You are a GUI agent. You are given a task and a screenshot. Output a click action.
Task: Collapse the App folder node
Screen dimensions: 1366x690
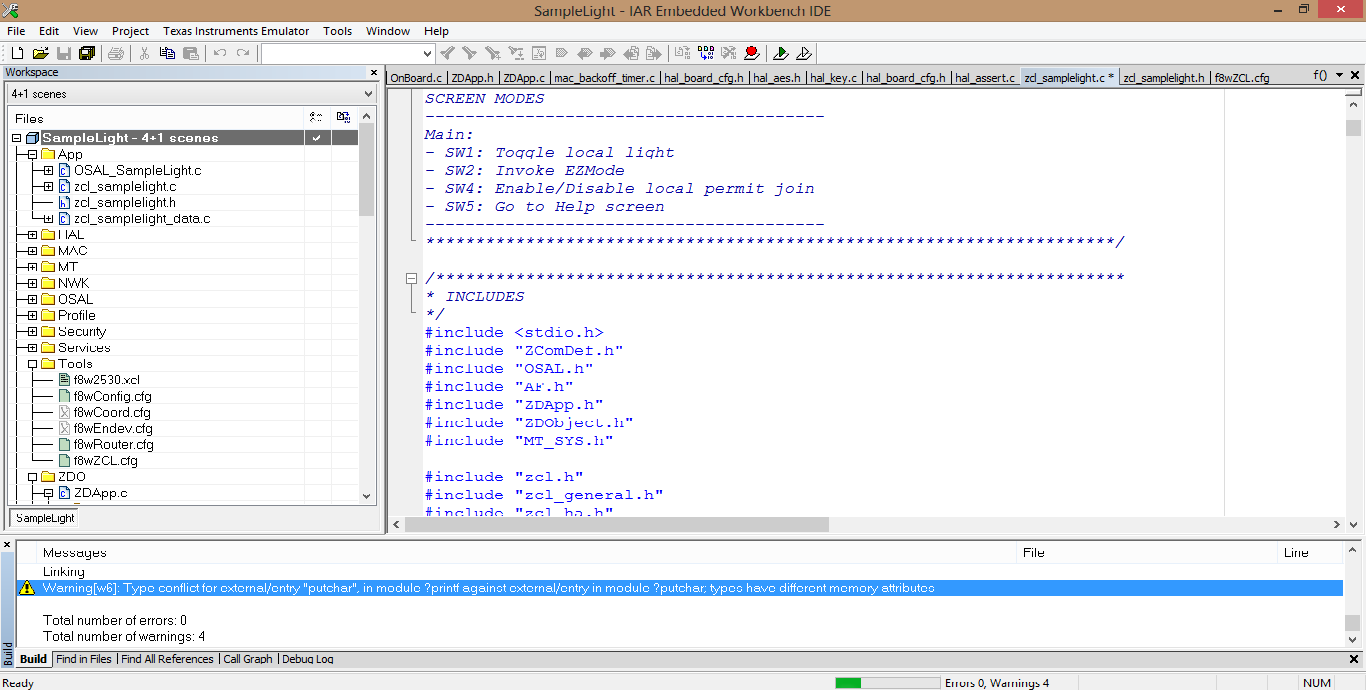[x=32, y=155]
